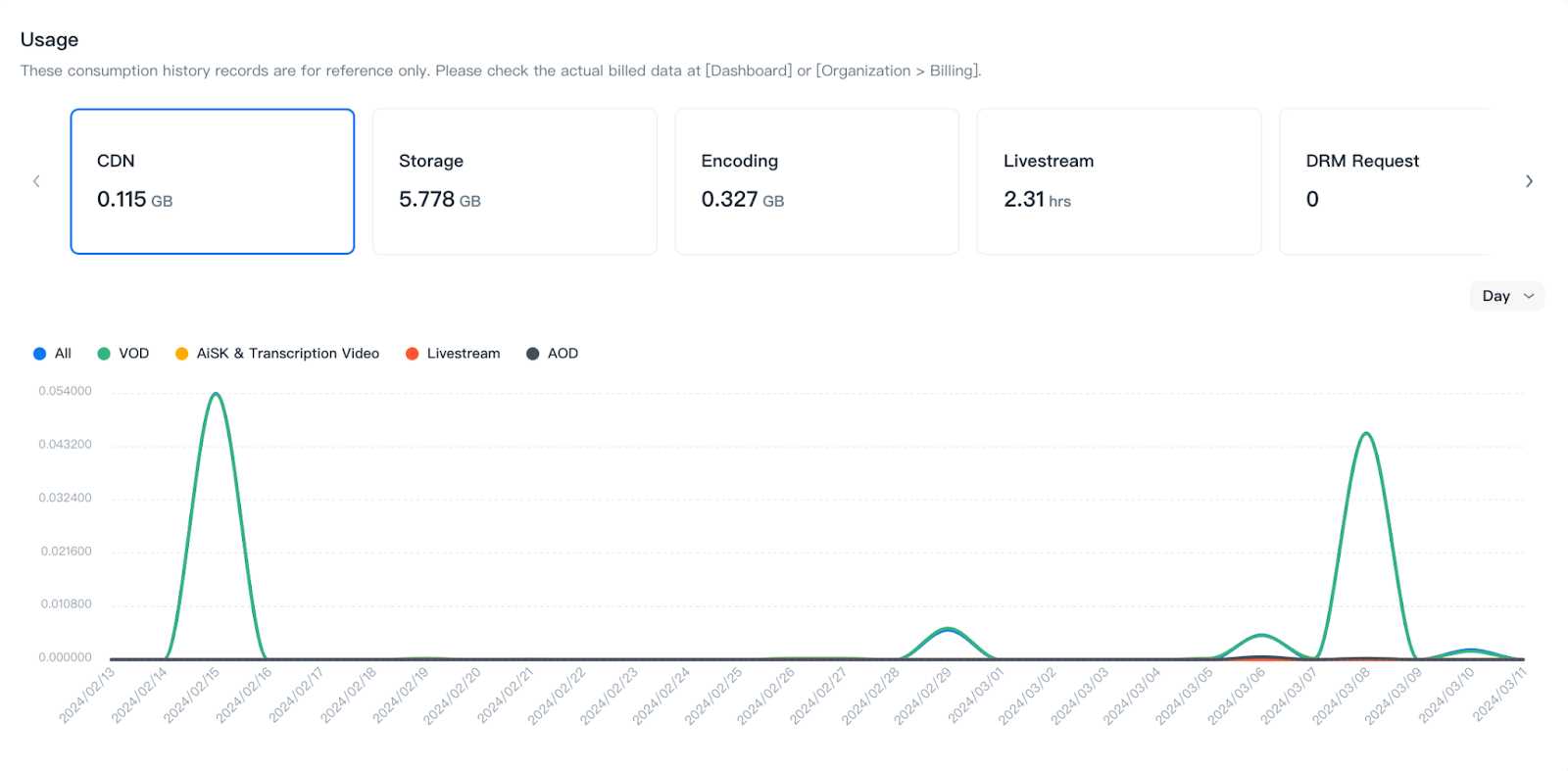
Task: Click the blue All legend dot
Action: (40, 354)
